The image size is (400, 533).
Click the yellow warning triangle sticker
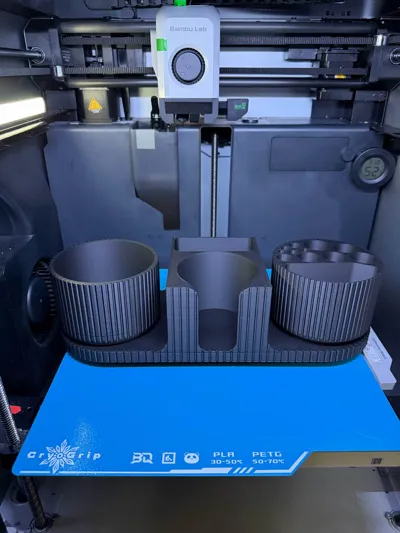[x=95, y=105]
